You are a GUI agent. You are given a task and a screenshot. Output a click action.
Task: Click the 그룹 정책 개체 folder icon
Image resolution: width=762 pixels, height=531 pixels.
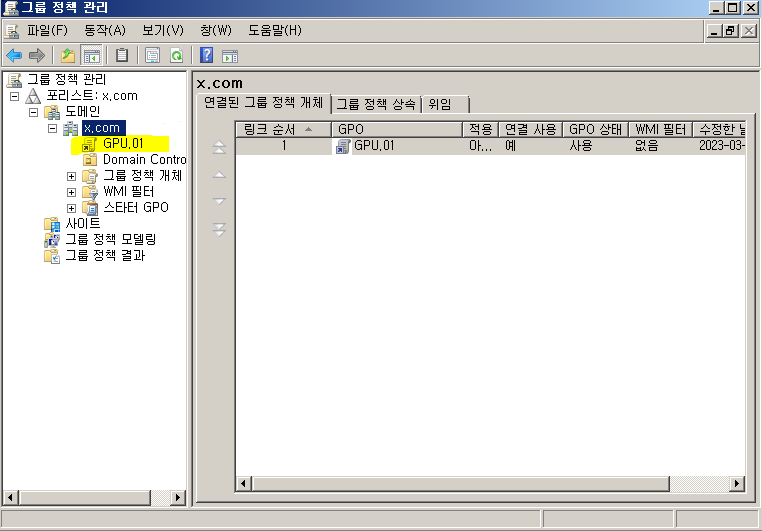click(x=90, y=176)
